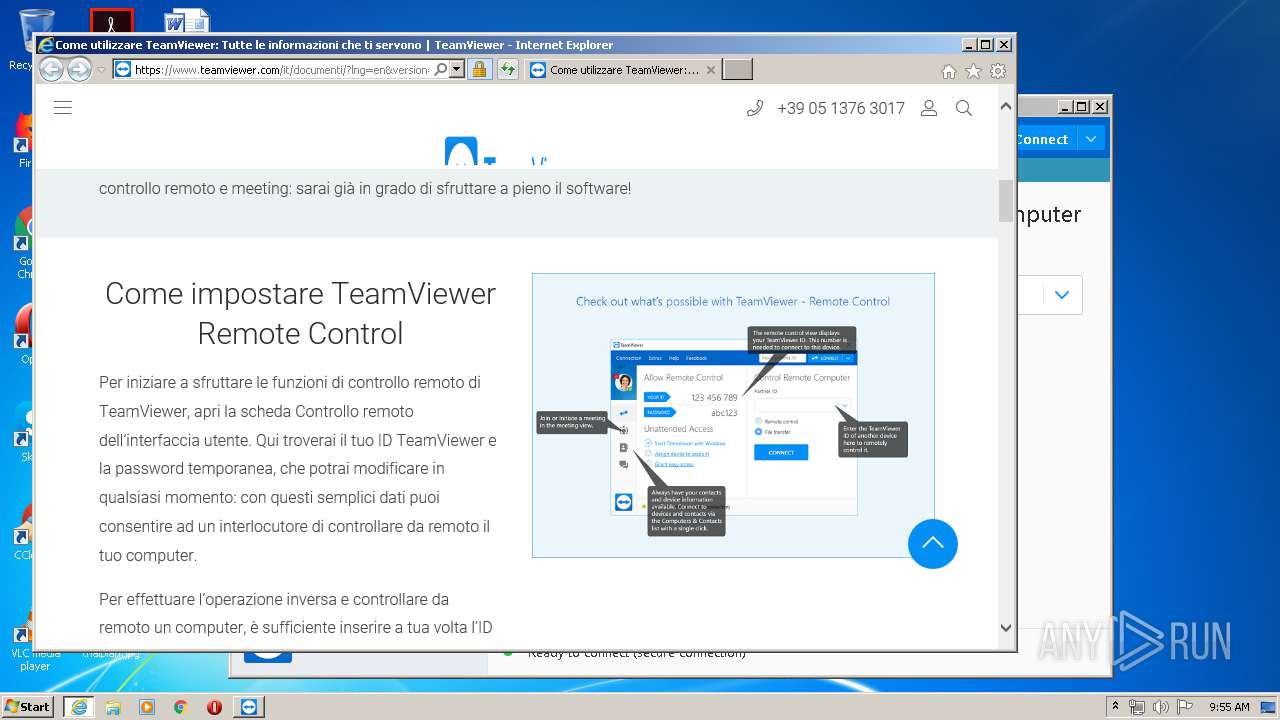The width and height of the screenshot is (1280, 720).
Task: Click the red Opera taskbar icon
Action: point(214,707)
